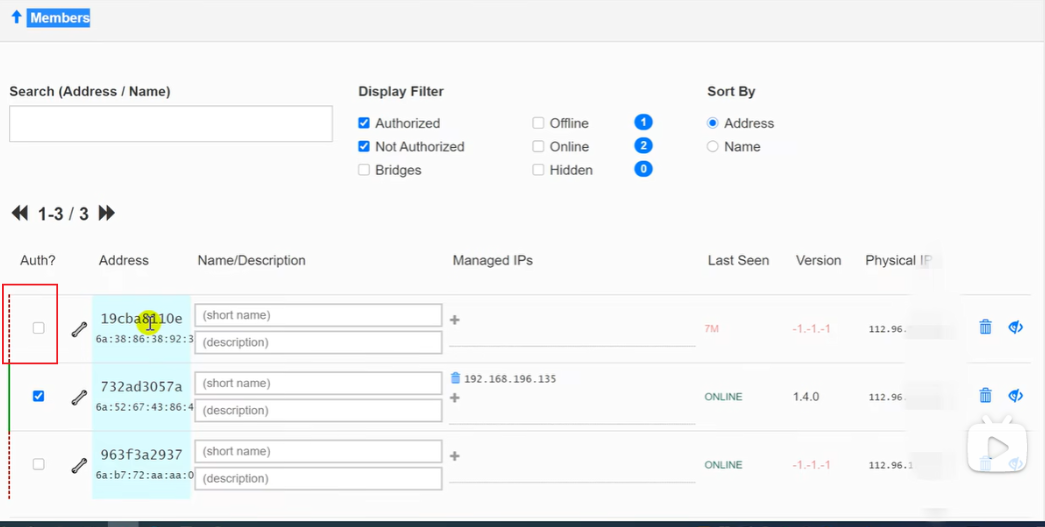This screenshot has width=1045, height=527.
Task: Click version value 1.4.0
Action: (x=806, y=396)
